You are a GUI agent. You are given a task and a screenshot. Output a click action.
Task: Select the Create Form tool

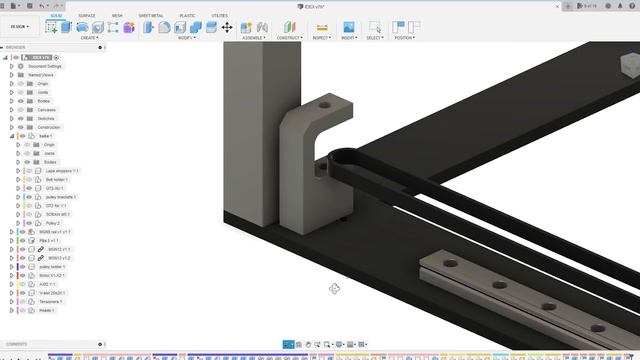click(129, 27)
